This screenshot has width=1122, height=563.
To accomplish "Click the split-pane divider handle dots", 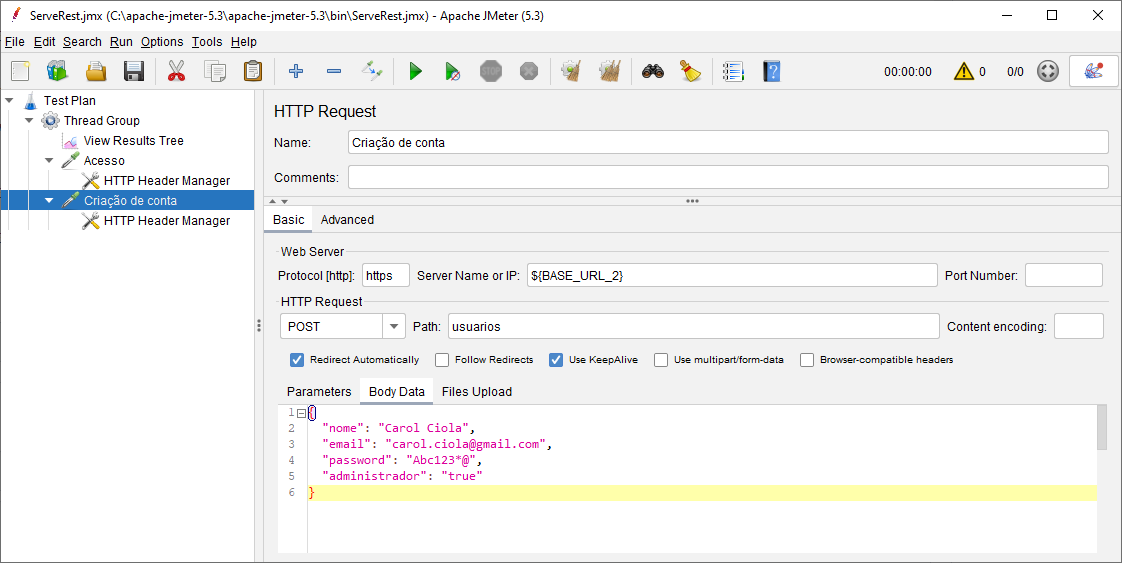I will click(x=258, y=325).
